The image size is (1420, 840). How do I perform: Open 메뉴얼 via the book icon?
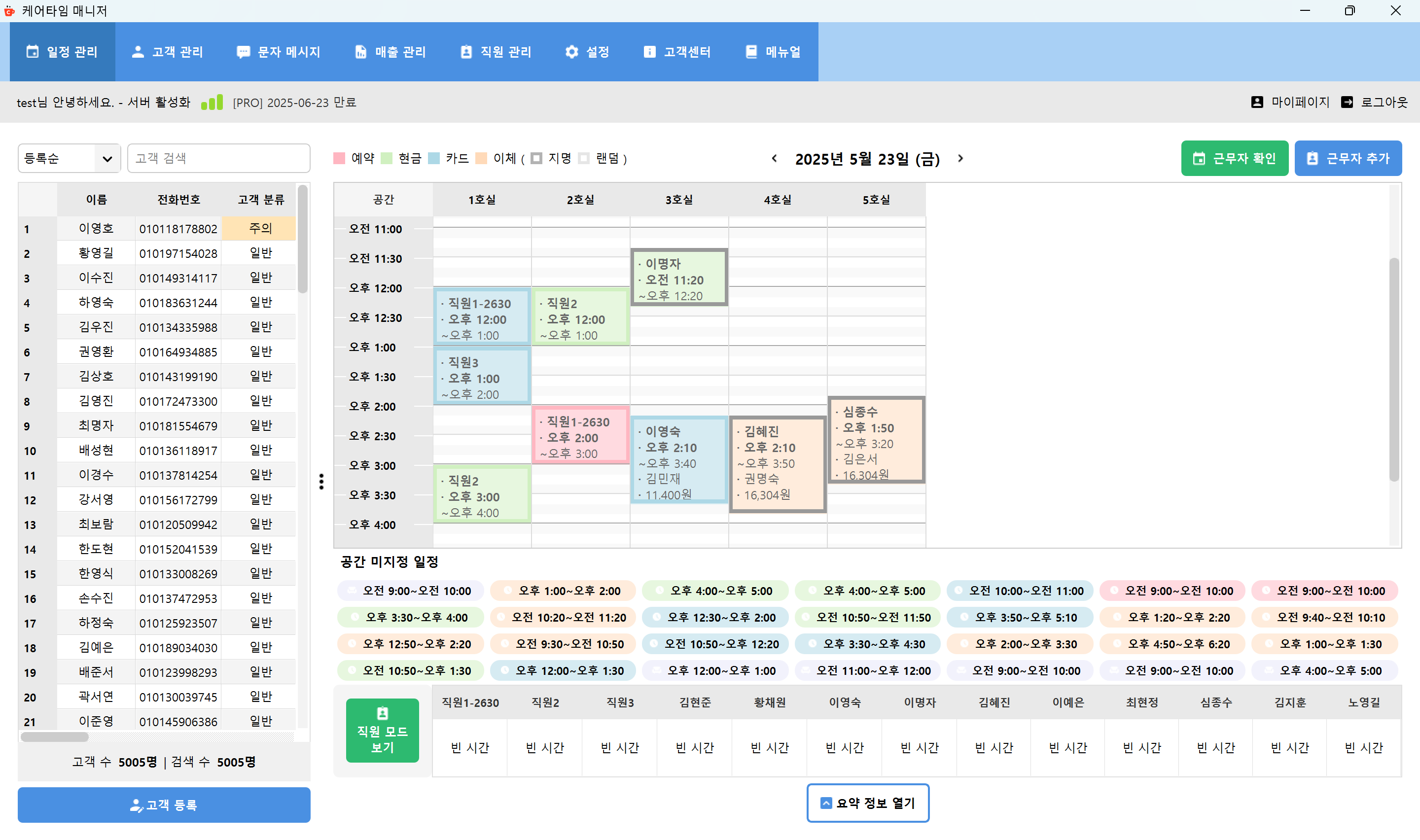click(751, 51)
